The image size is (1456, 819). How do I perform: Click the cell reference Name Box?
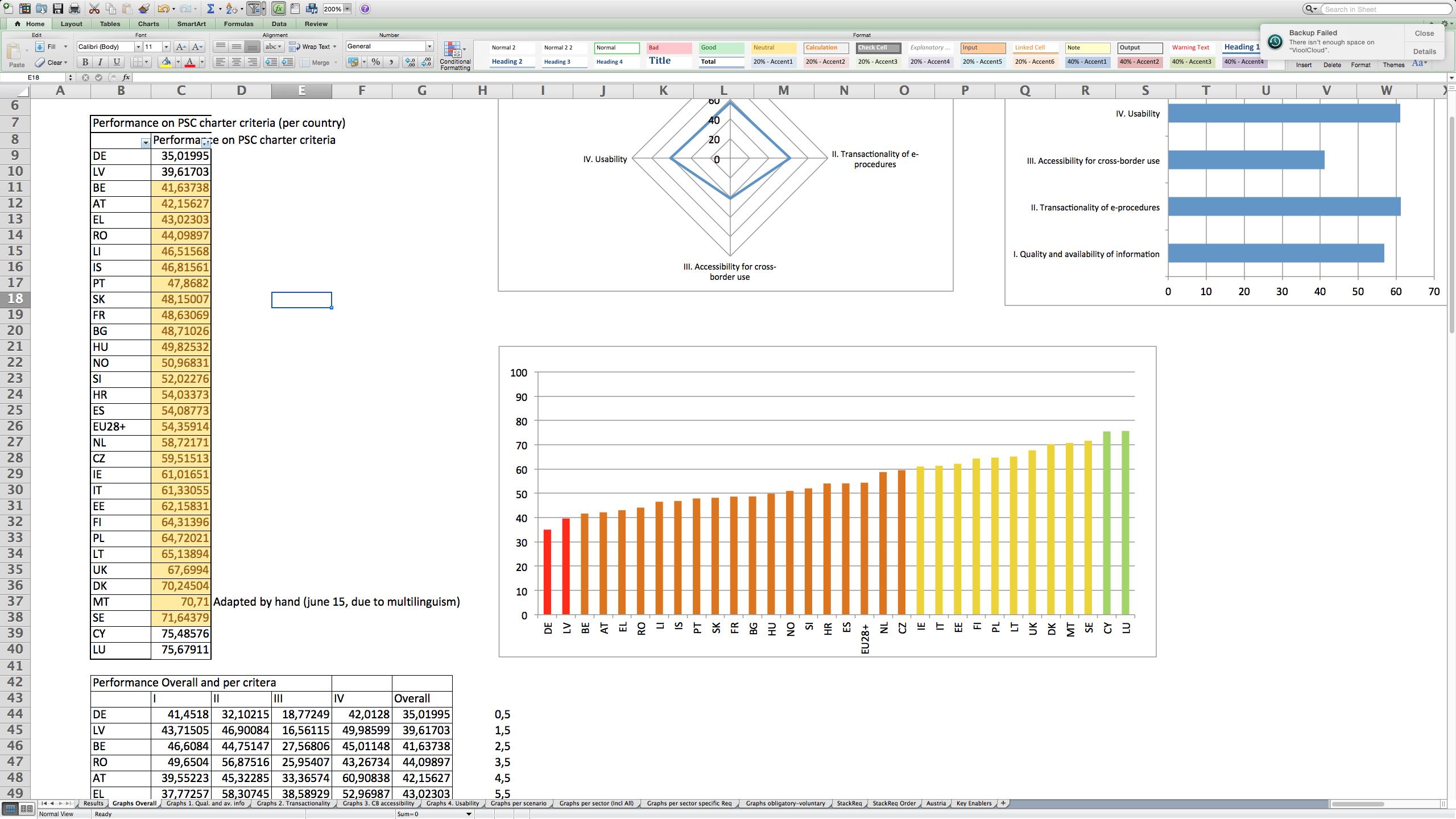(x=34, y=77)
